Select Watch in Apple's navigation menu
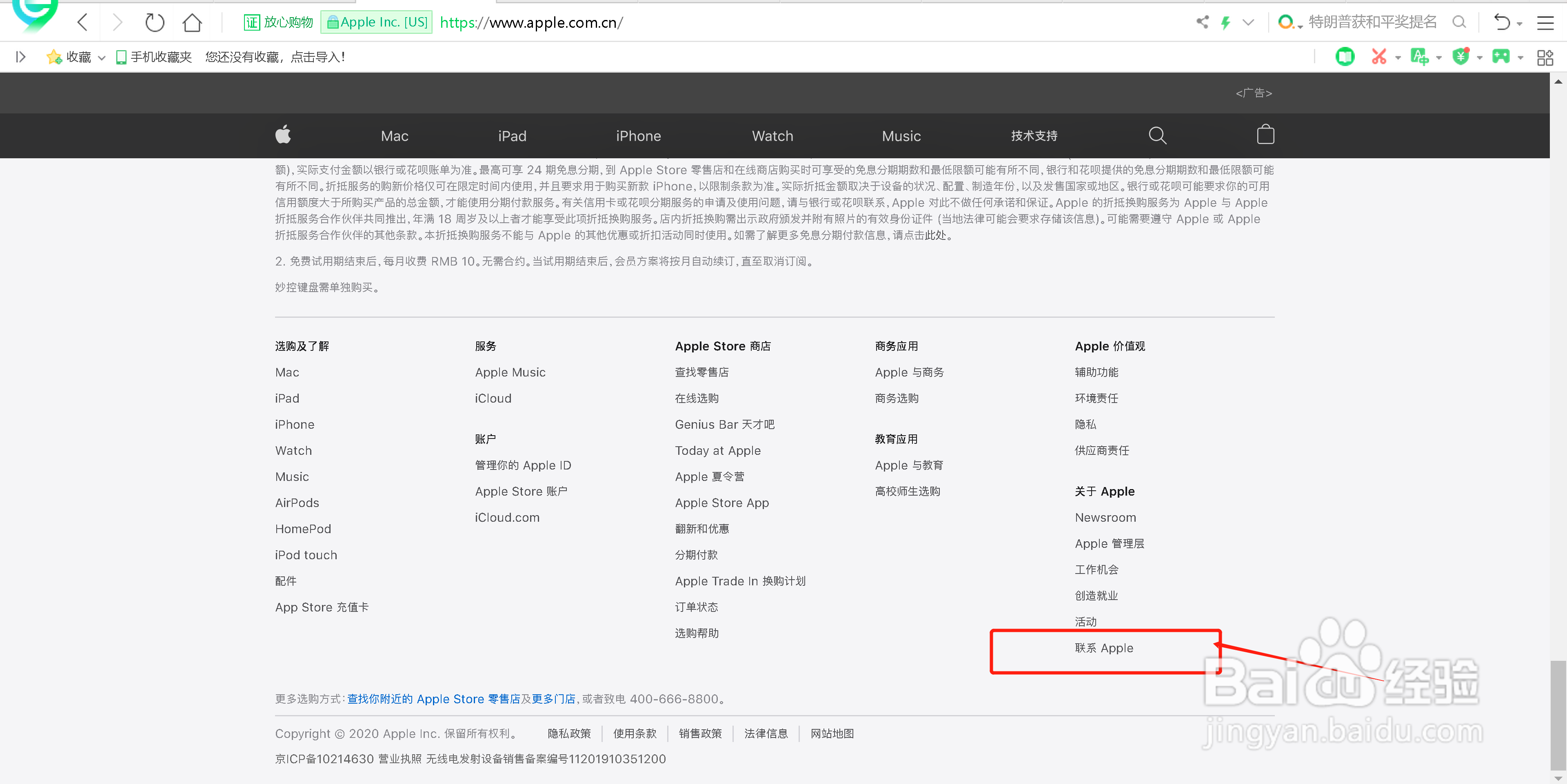Image resolution: width=1567 pixels, height=784 pixels. (772, 135)
